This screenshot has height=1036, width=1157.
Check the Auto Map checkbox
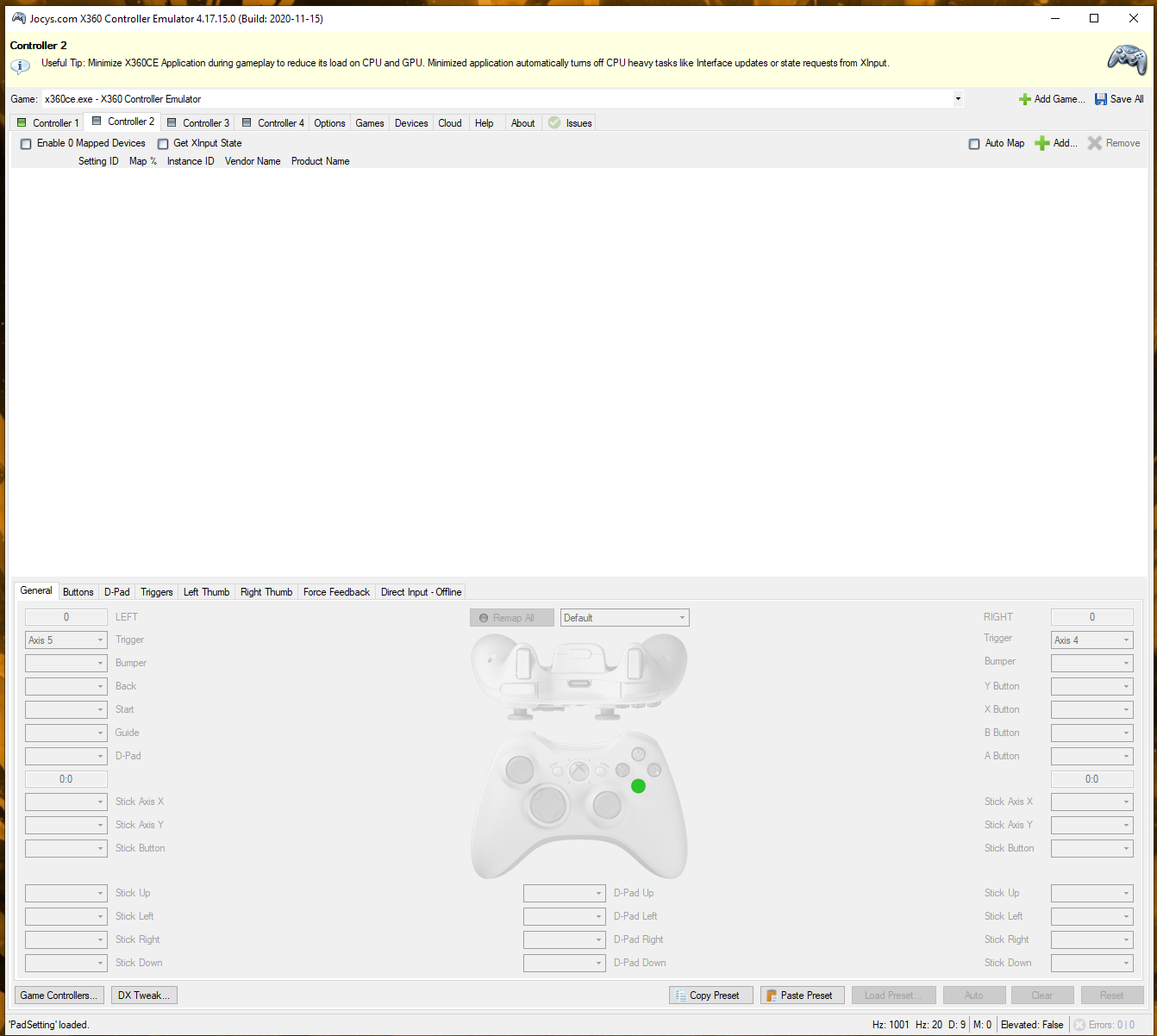pyautogui.click(x=974, y=144)
